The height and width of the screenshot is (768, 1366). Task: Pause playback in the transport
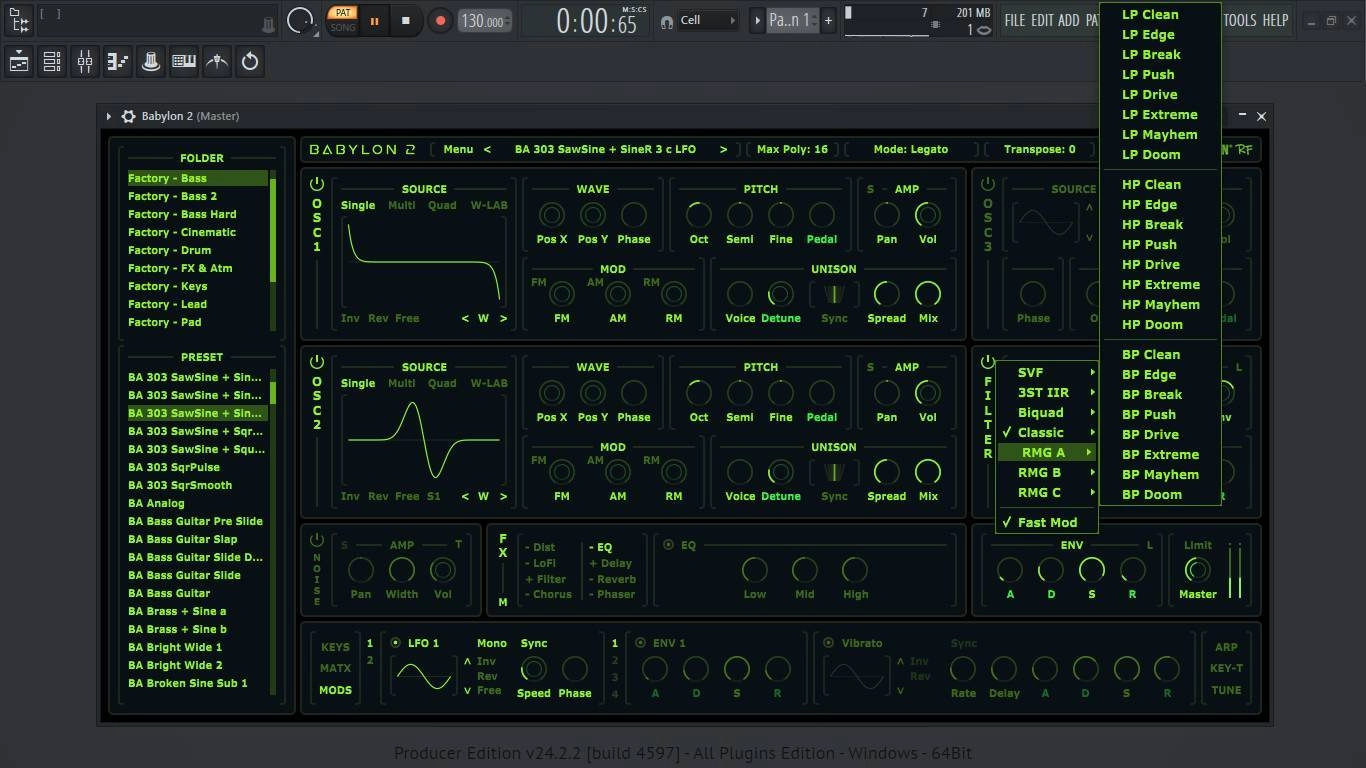click(x=374, y=20)
